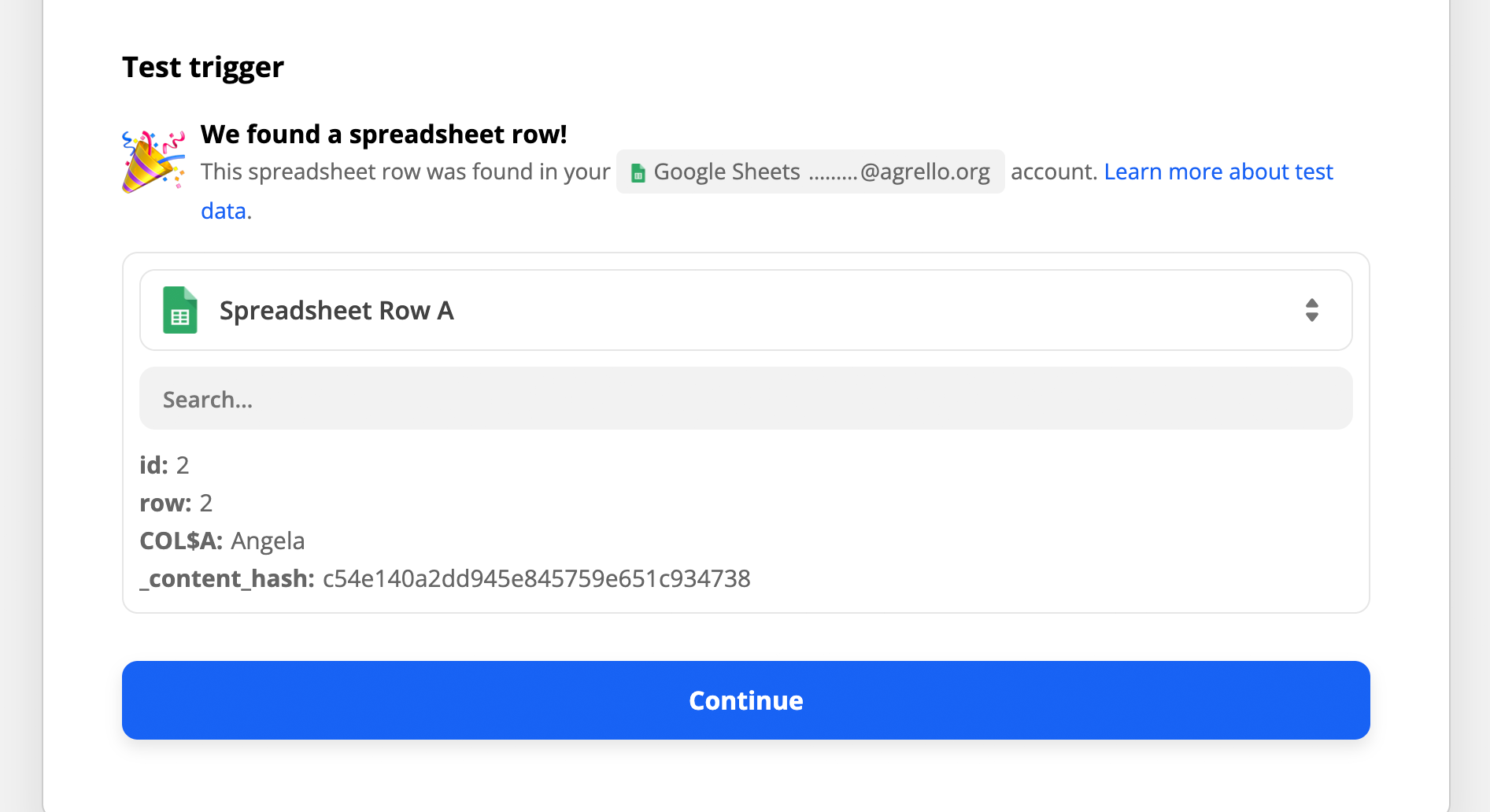
Task: Click the party popper celebration icon
Action: (x=153, y=161)
